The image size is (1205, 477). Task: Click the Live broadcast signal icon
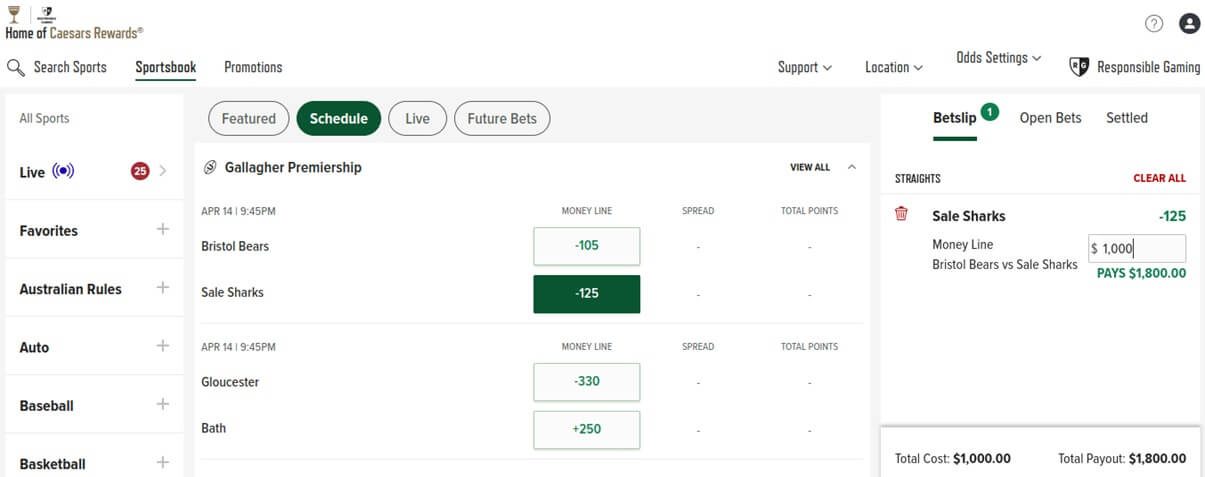[64, 172]
